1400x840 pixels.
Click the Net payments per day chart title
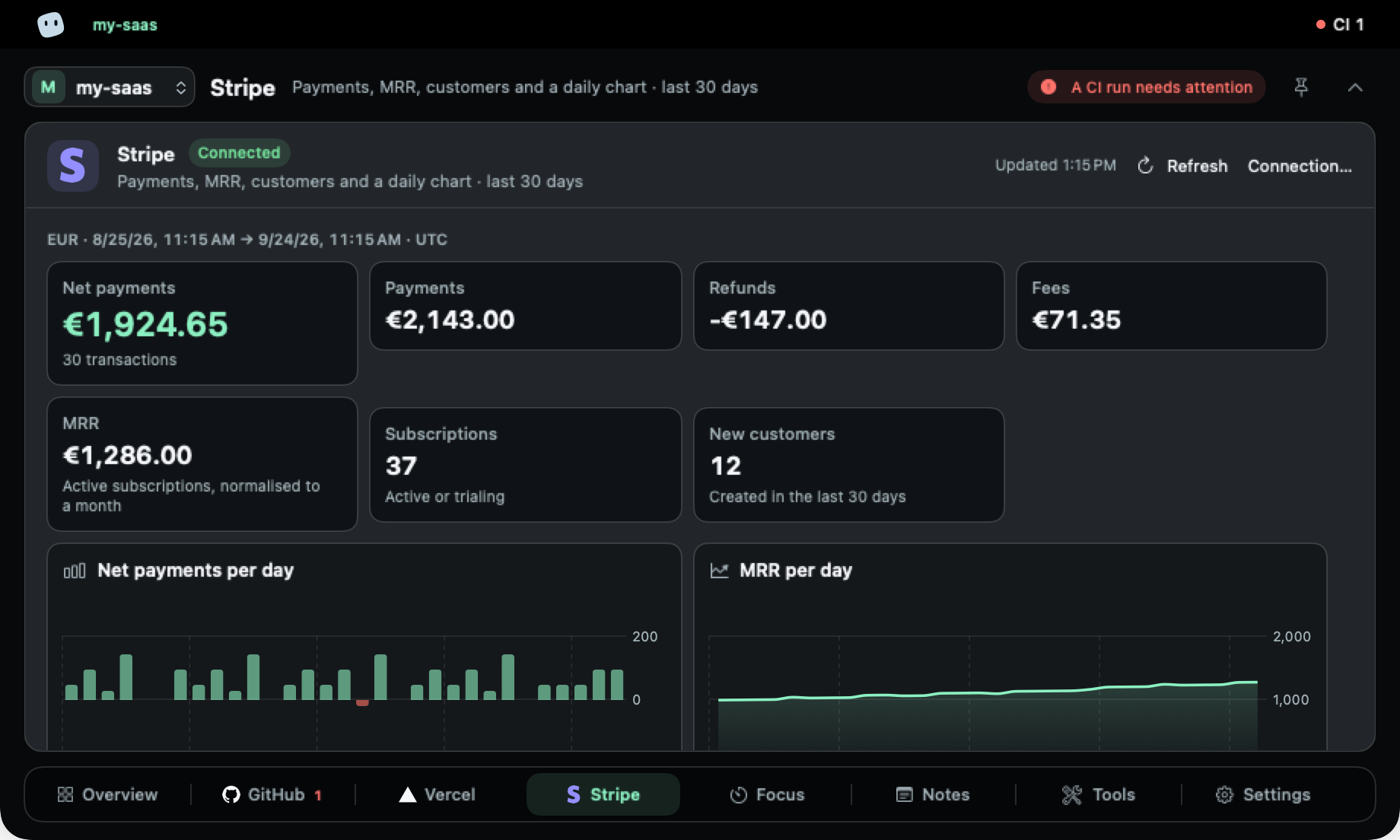pyautogui.click(x=196, y=571)
